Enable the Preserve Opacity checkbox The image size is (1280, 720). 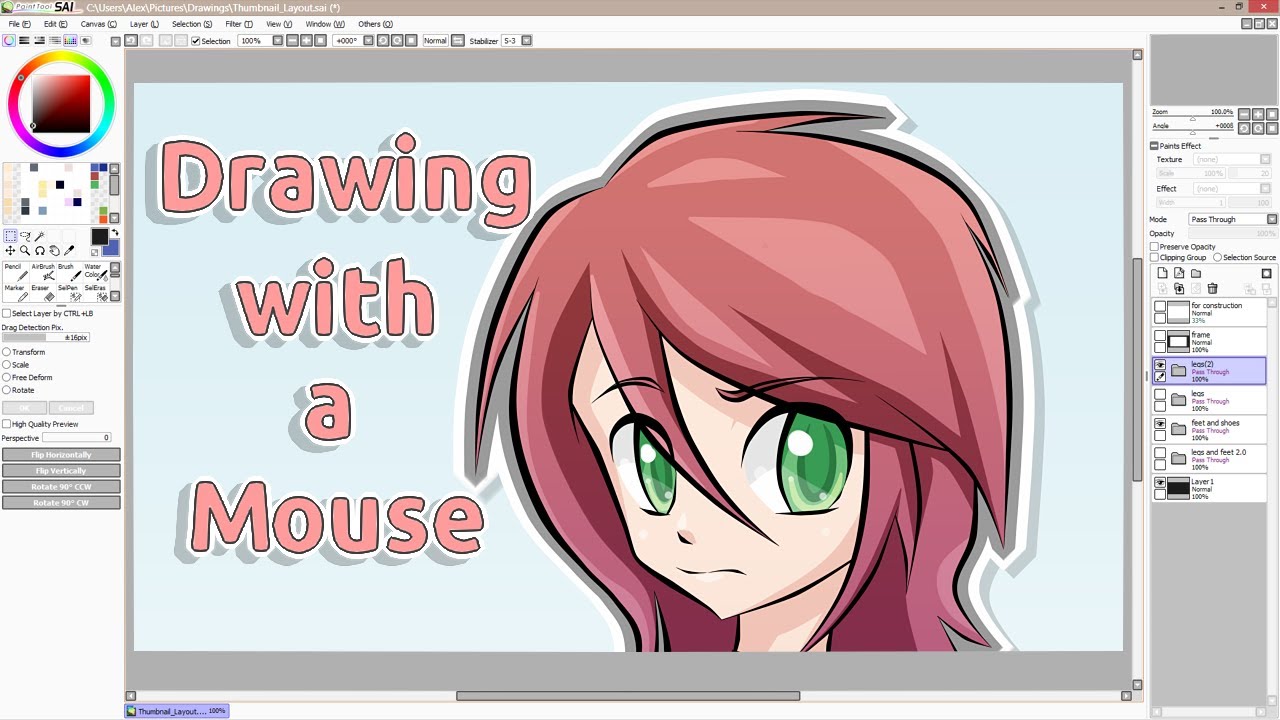click(1156, 246)
